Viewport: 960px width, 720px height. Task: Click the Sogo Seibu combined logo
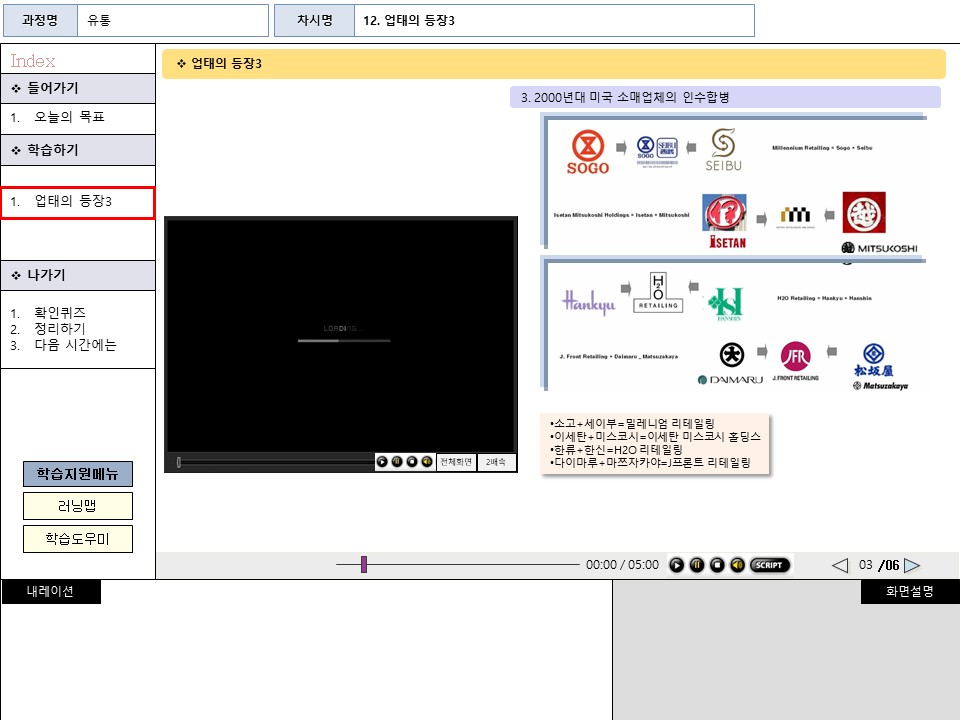pyautogui.click(x=657, y=151)
